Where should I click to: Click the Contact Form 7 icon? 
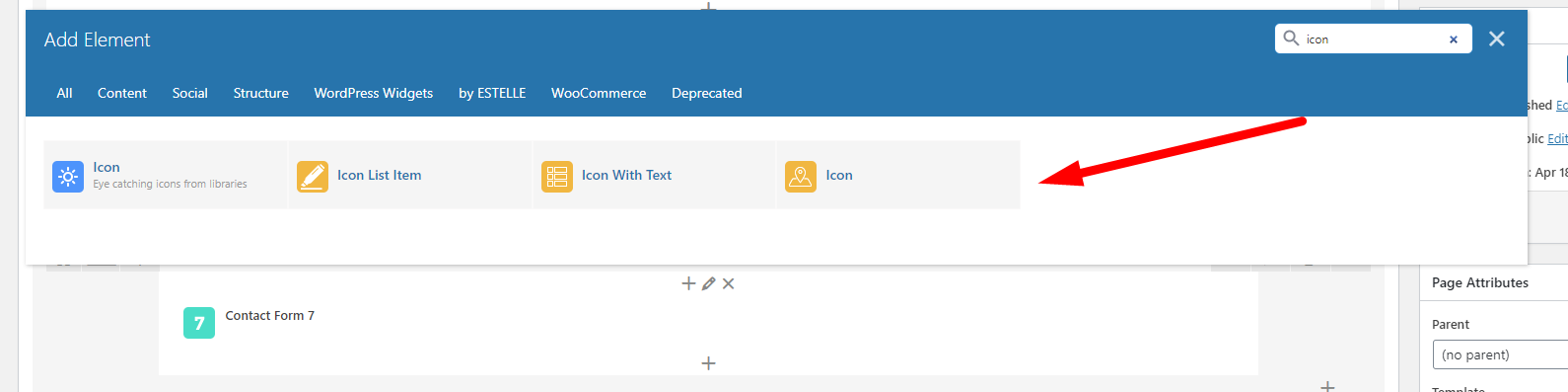click(199, 323)
